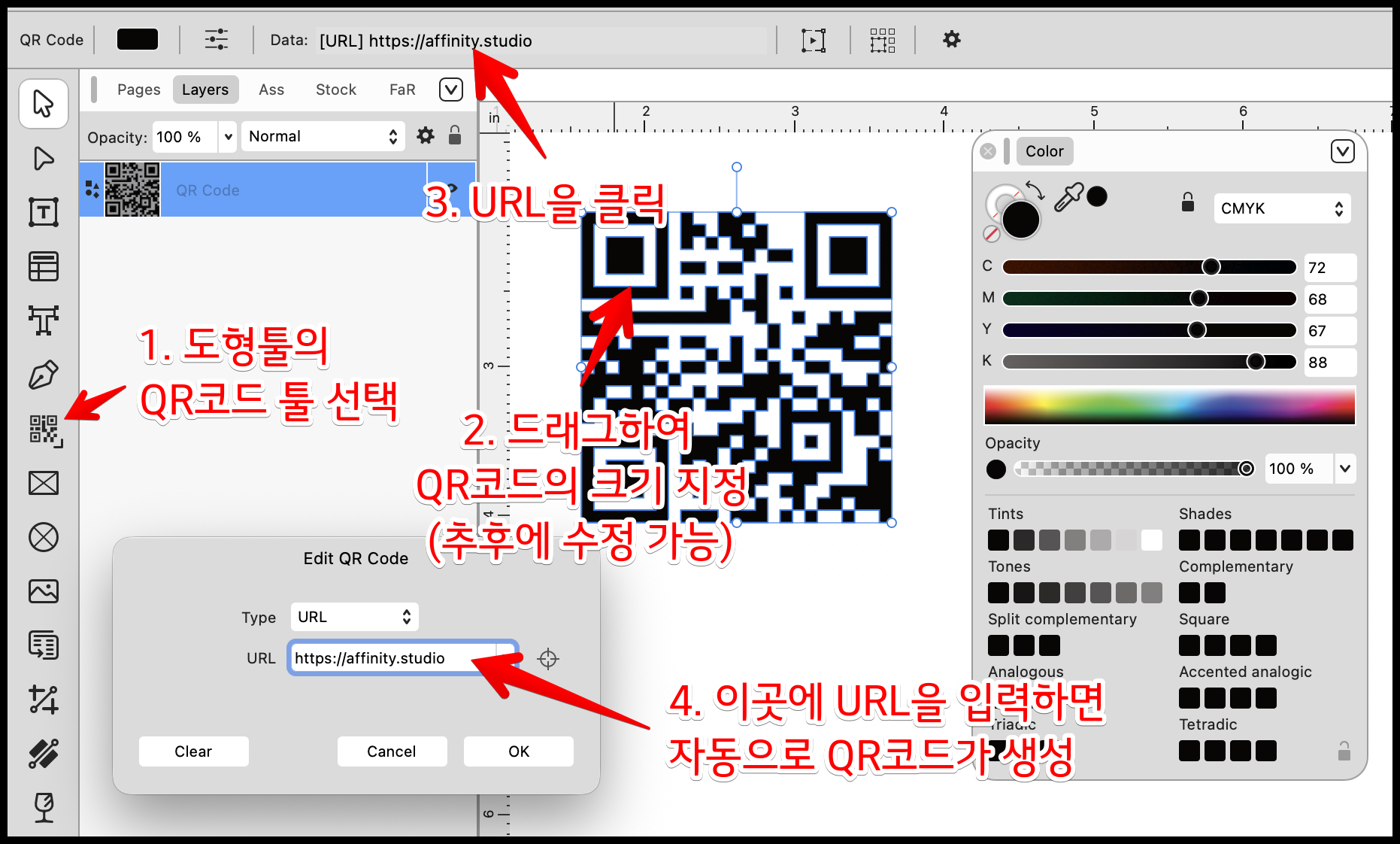This screenshot has width=1400, height=844.
Task: Click the URL field in the dialog
Action: [392, 658]
